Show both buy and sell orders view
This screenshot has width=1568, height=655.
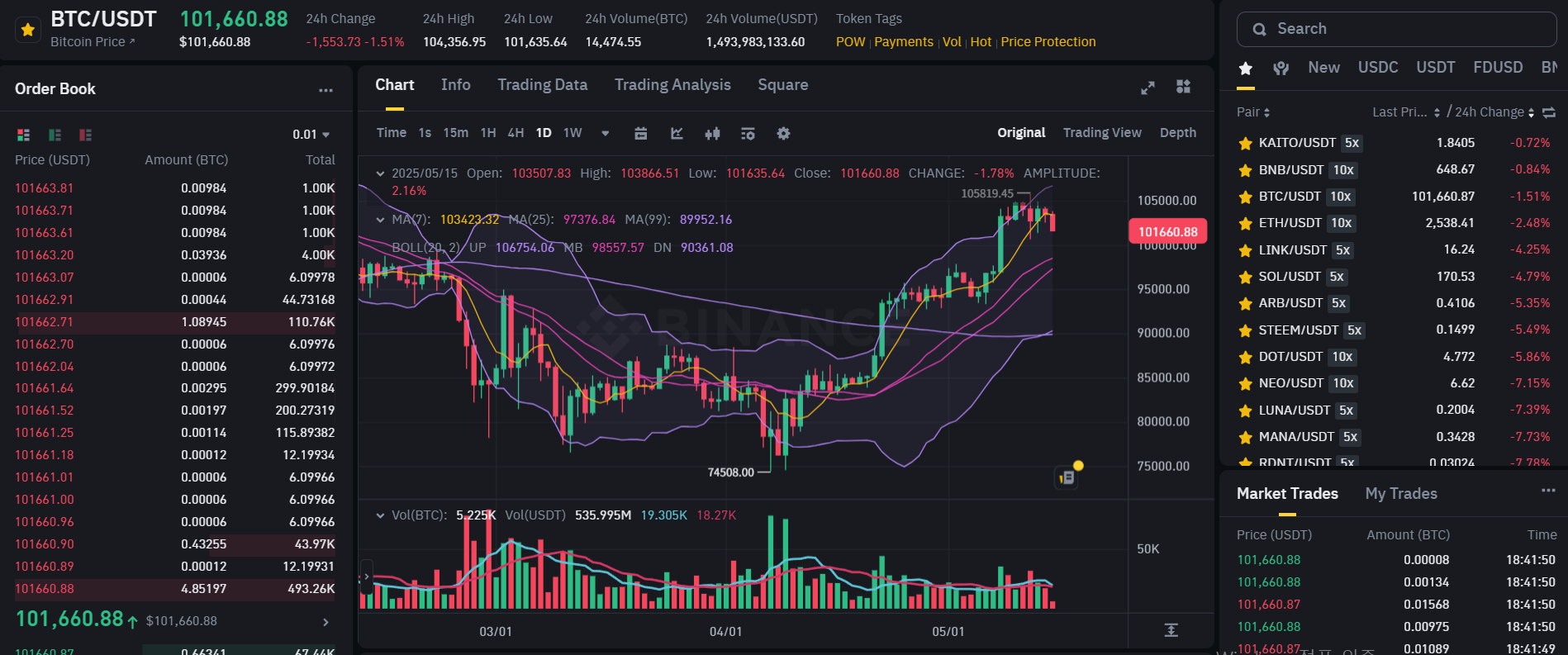tap(23, 135)
